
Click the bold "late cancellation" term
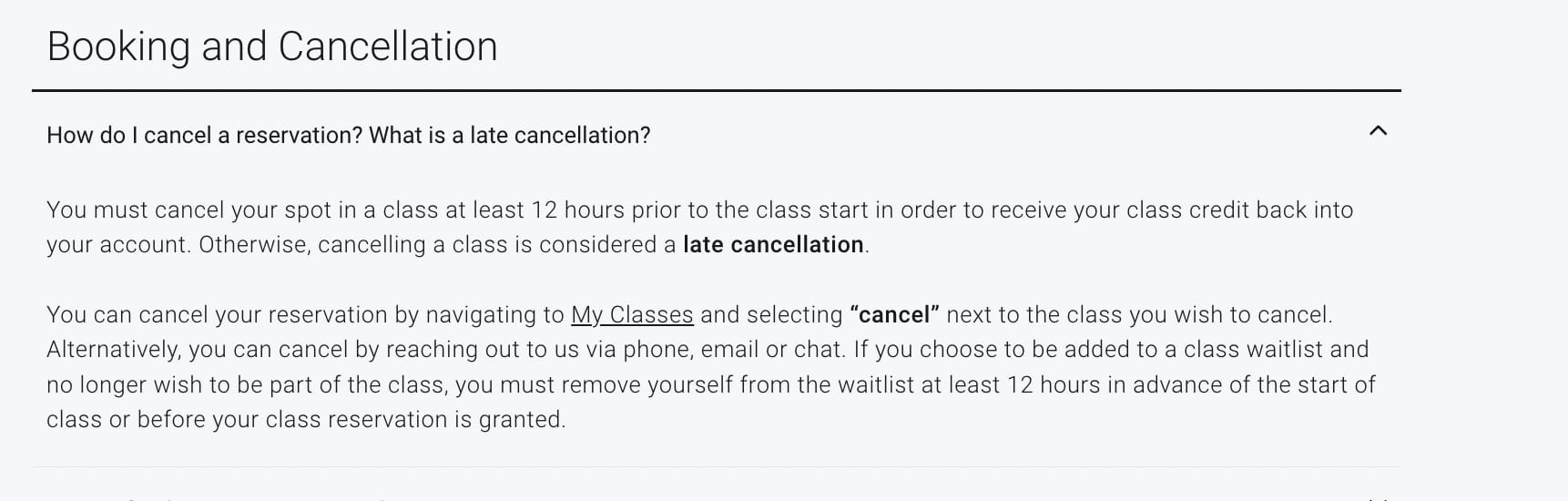tap(773, 245)
